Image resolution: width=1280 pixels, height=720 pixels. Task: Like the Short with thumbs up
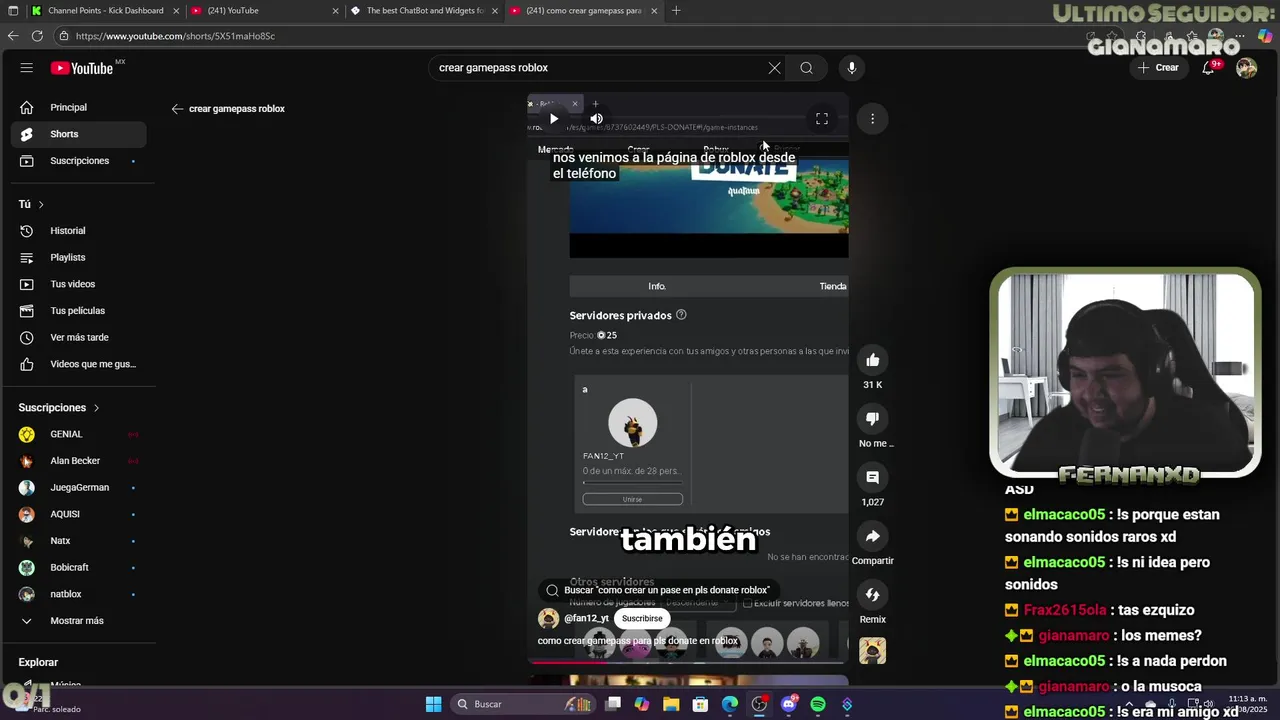coord(873,360)
